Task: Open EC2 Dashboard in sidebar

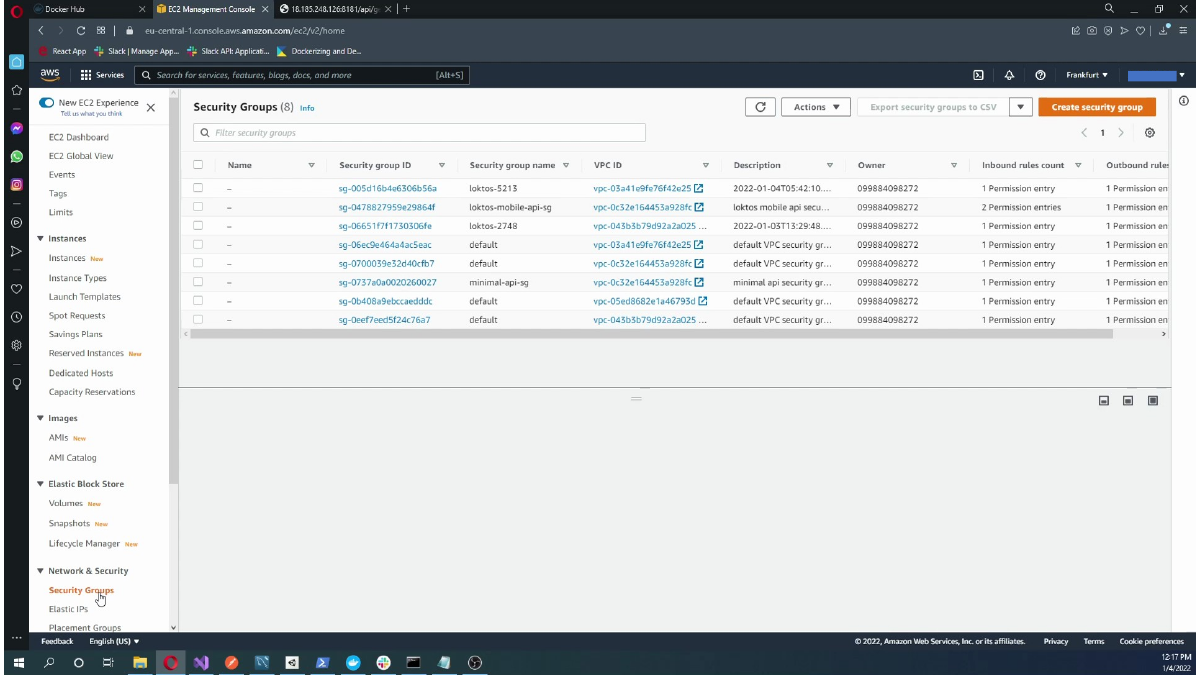Action: click(x=79, y=137)
